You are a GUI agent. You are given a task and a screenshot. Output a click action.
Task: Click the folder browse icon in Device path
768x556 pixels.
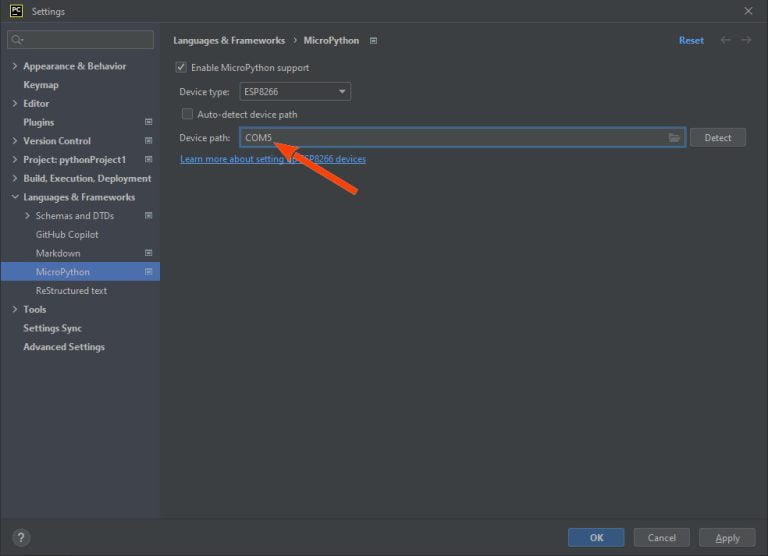[674, 138]
